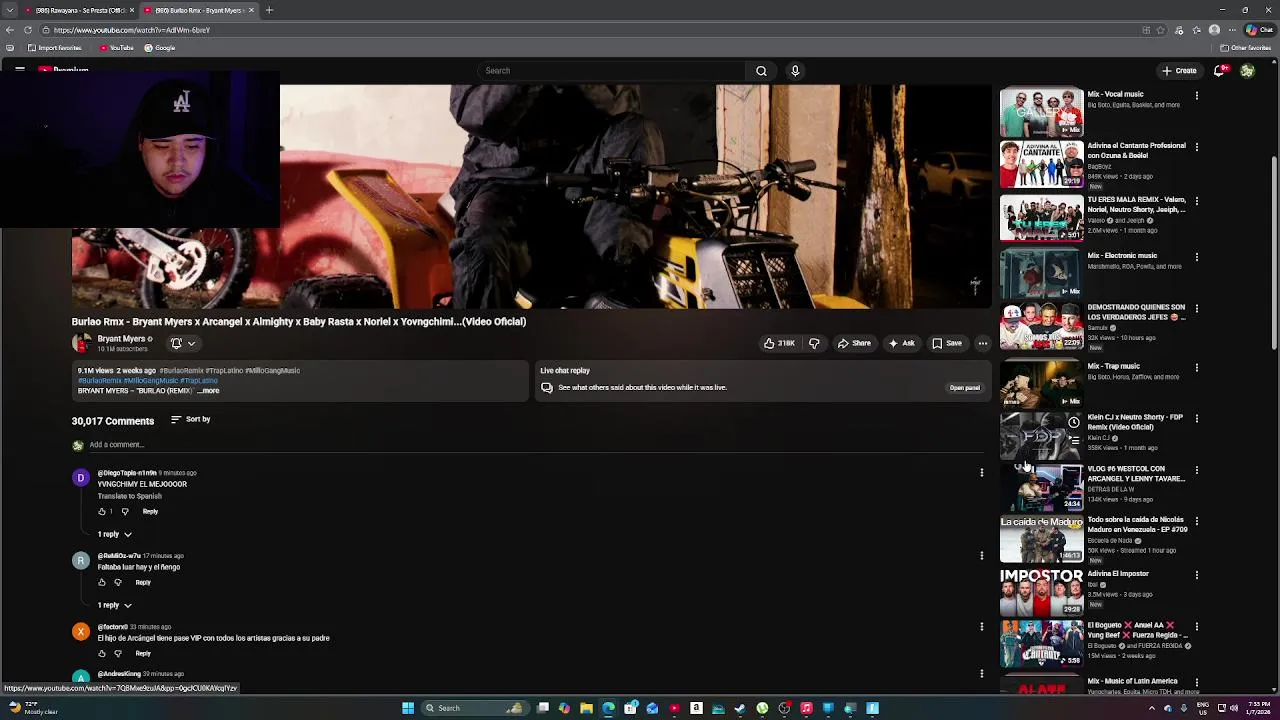The height and width of the screenshot is (720, 1280).
Task: Open the YouTube account avatar menu
Action: pyautogui.click(x=1247, y=71)
